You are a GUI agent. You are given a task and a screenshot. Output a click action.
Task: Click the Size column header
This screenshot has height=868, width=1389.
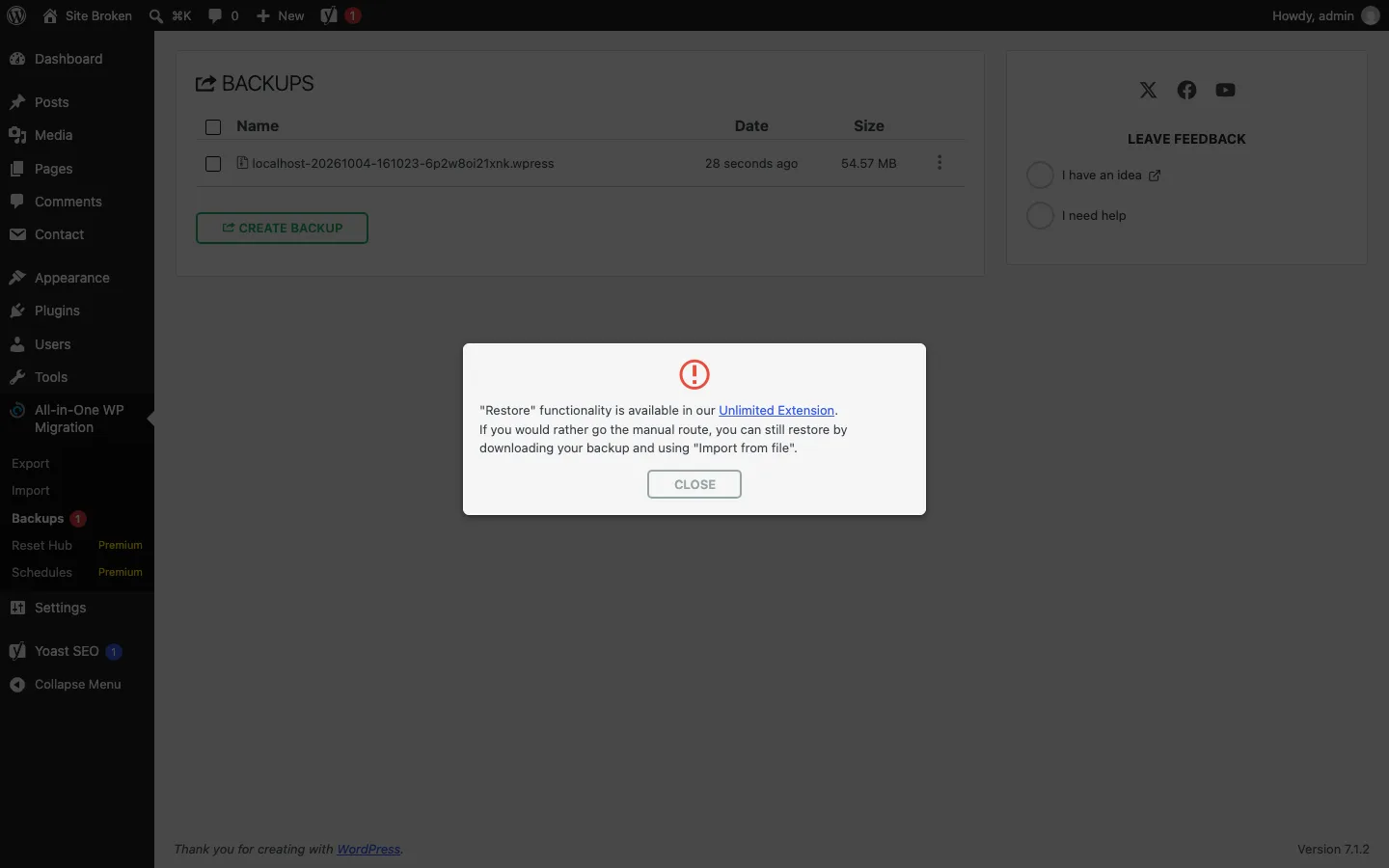tap(869, 125)
